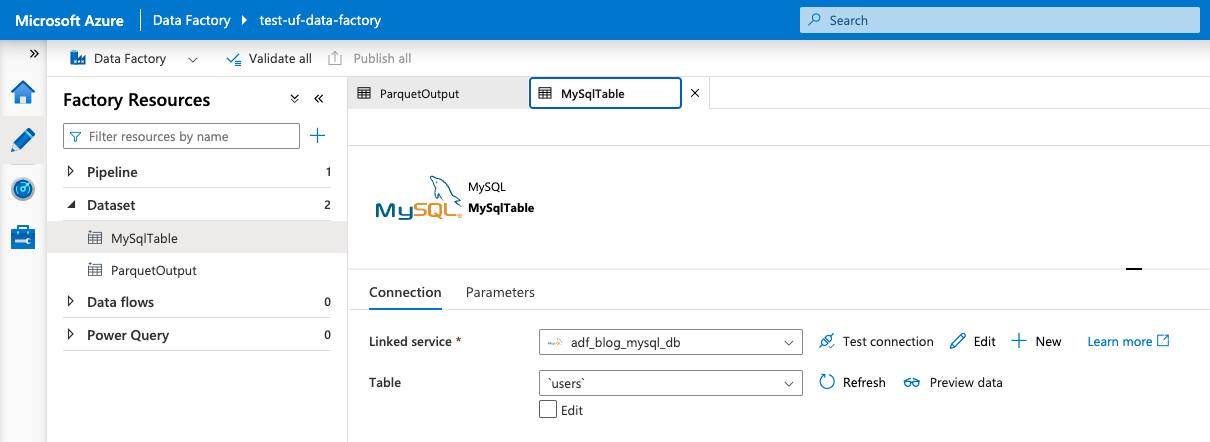The width and height of the screenshot is (1210, 442).
Task: Expand the Power Query tree node
Action: coord(70,335)
